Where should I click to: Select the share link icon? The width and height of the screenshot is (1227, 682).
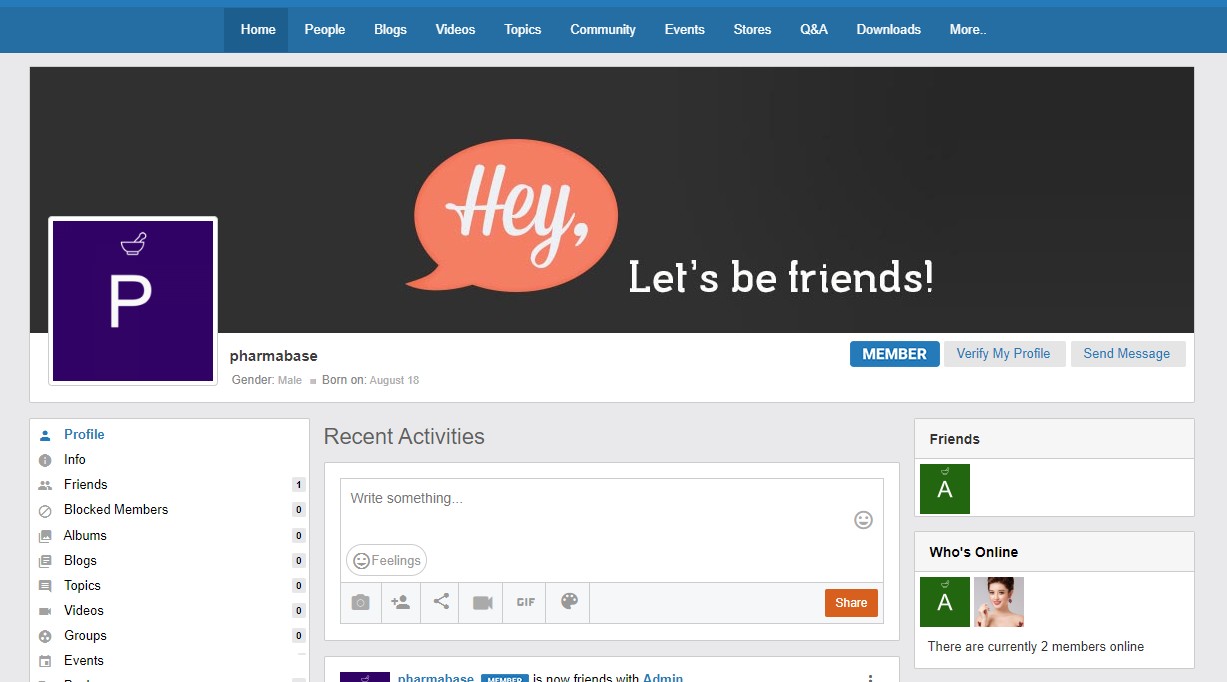coord(440,602)
